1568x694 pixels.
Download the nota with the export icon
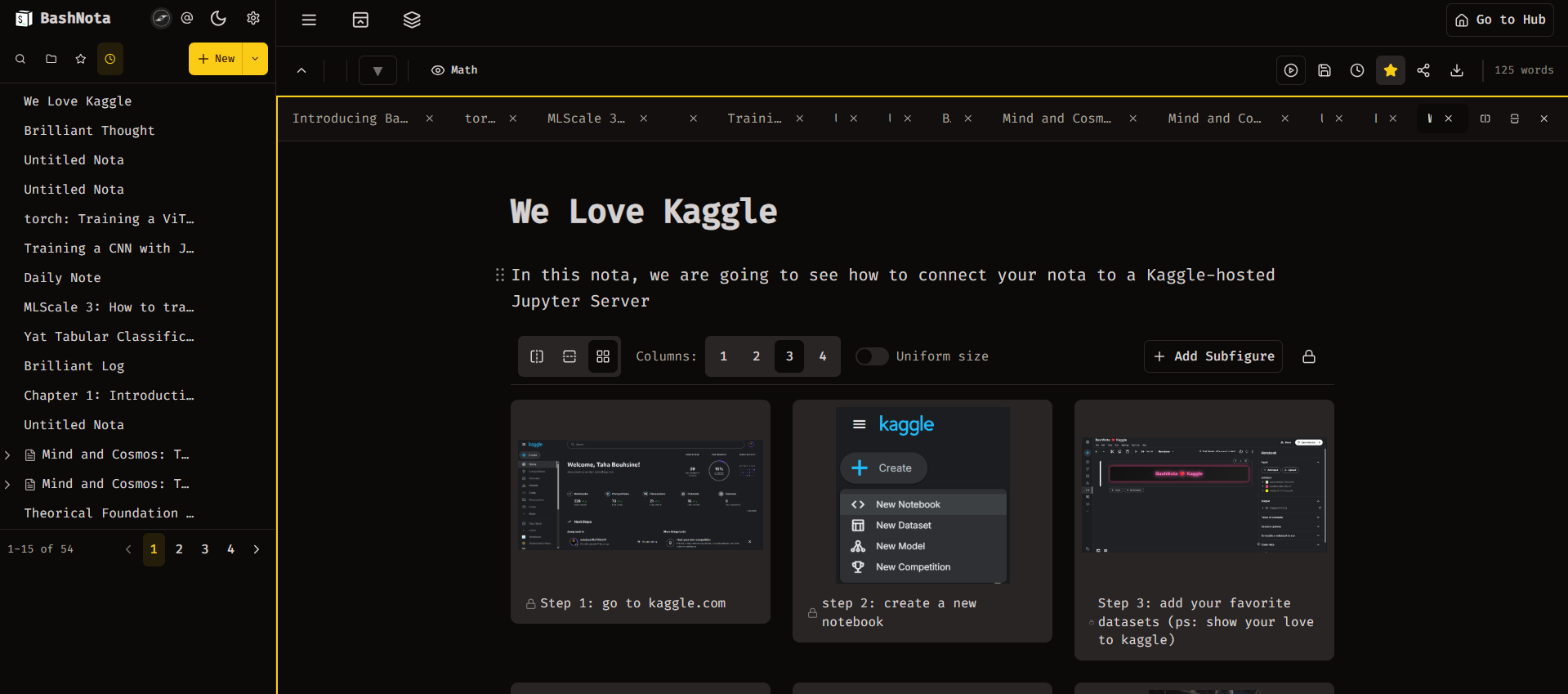click(1457, 70)
